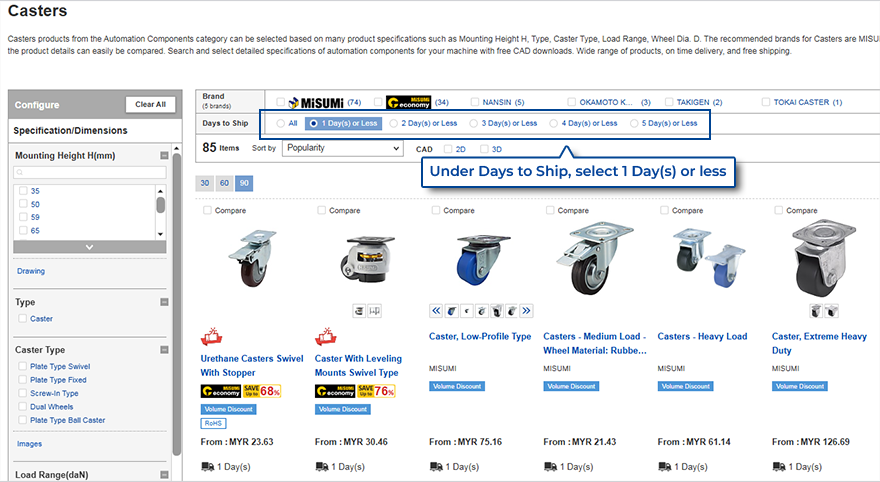Open the Caster, Extreme Heavy Duty product link

coord(819,343)
